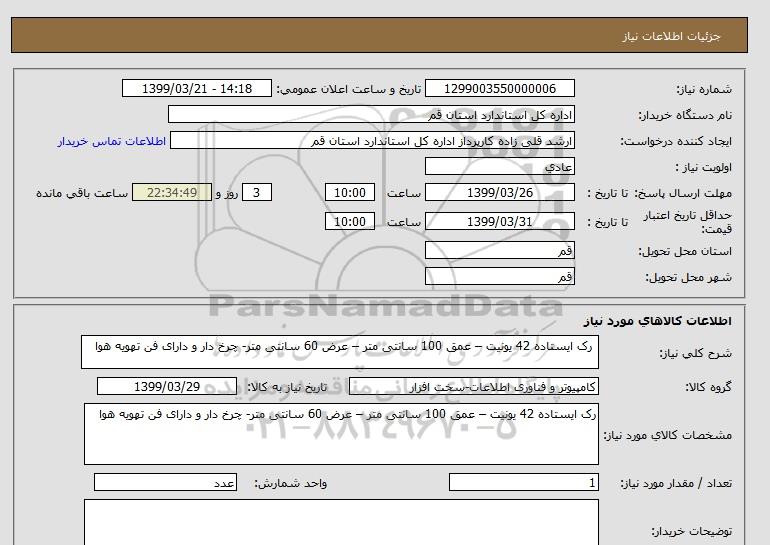The width and height of the screenshot is (770, 545).
Task: Open the اطلاعات تماس خریدار link
Action: tap(111, 141)
